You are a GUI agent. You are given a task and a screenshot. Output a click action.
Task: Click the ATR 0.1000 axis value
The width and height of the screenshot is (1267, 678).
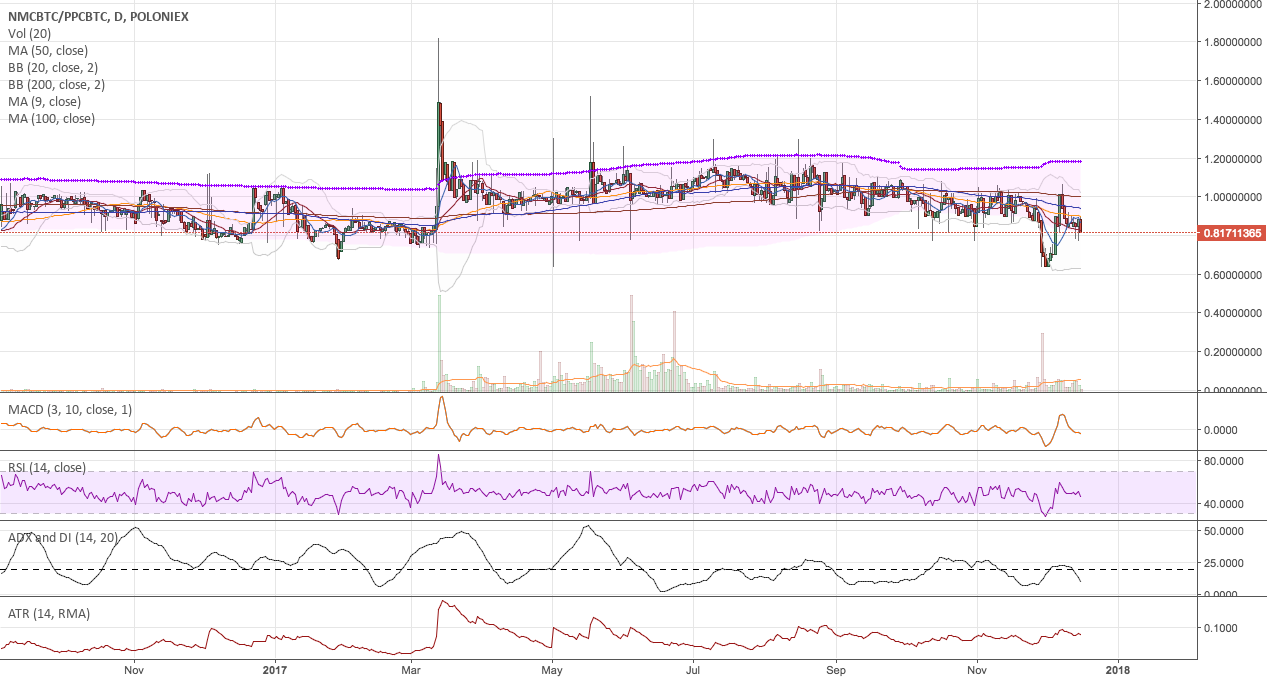(x=1222, y=628)
